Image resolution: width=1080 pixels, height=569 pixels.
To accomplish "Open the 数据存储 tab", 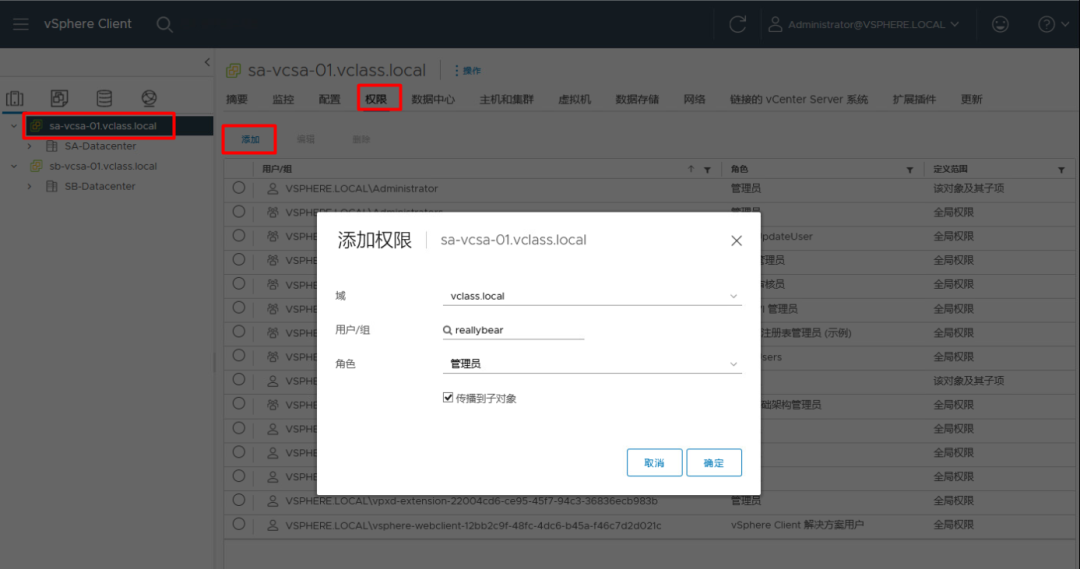I will click(x=637, y=99).
